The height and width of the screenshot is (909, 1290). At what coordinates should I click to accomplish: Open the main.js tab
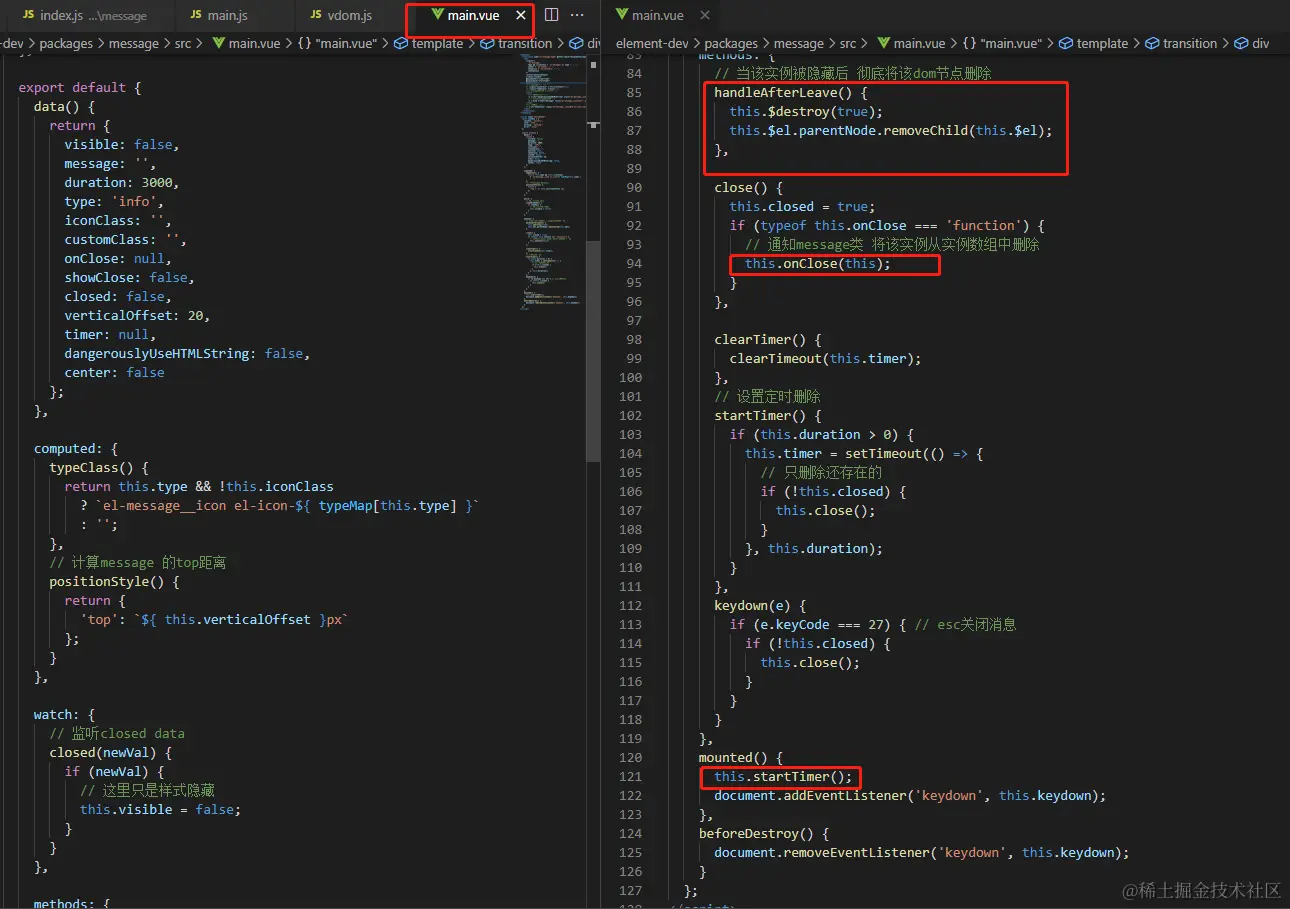[x=227, y=16]
